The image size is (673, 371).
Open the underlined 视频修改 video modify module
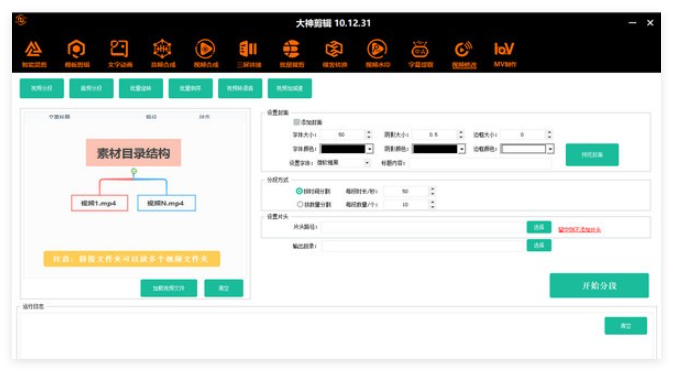pos(464,53)
